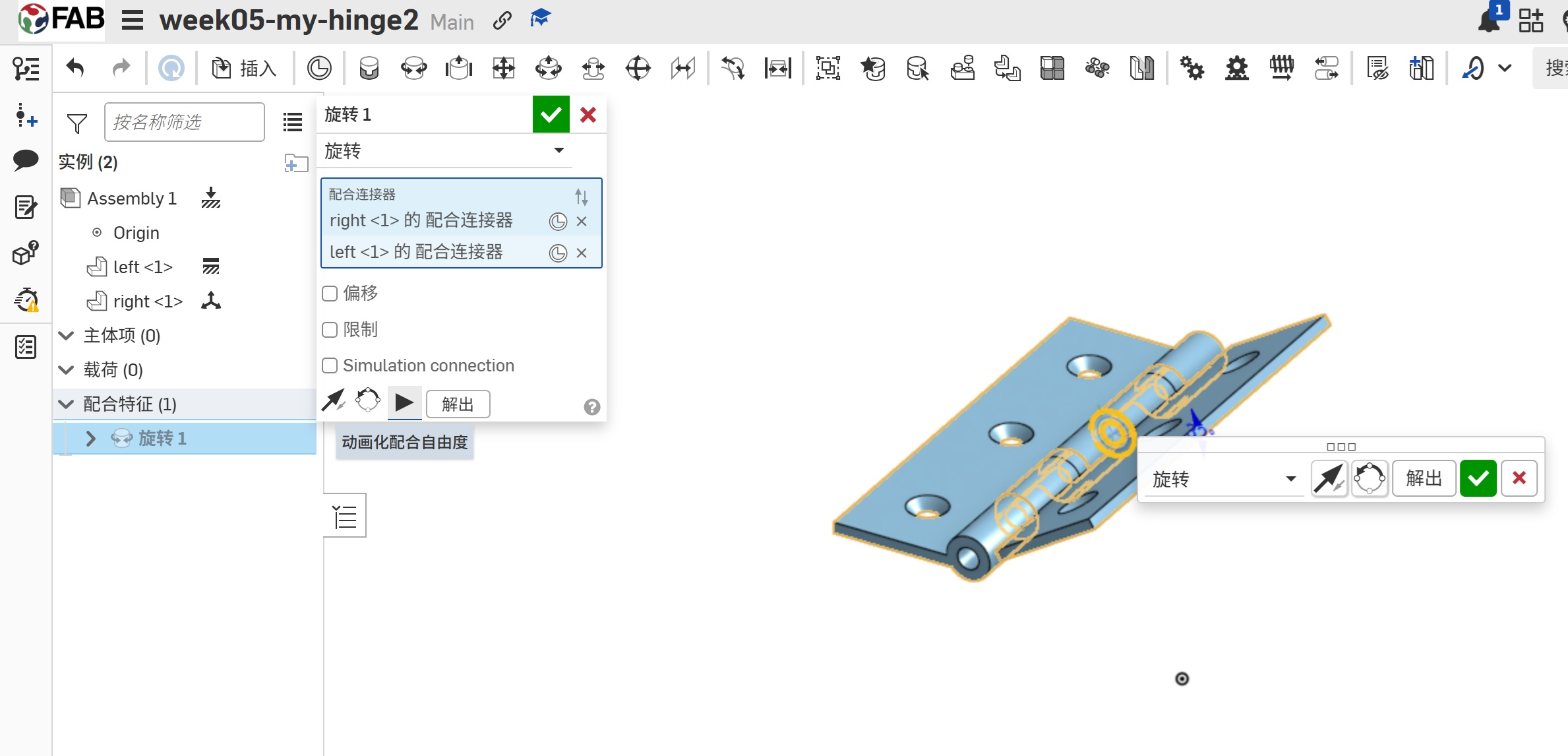Flip primary axis in mate dialog
Image resolution: width=1568 pixels, height=756 pixels.
pos(334,400)
